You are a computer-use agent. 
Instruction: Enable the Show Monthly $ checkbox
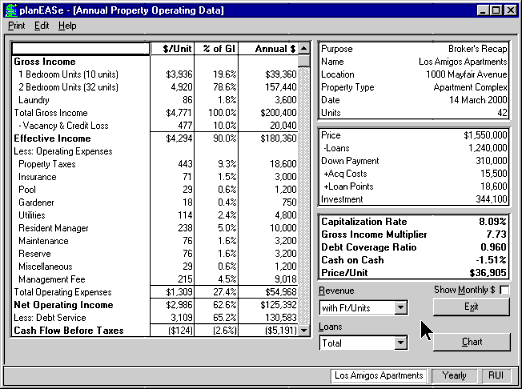(505, 290)
